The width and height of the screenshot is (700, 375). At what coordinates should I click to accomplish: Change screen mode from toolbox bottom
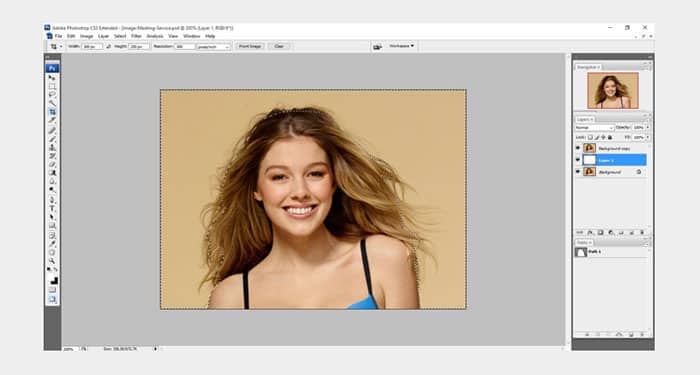tap(52, 300)
